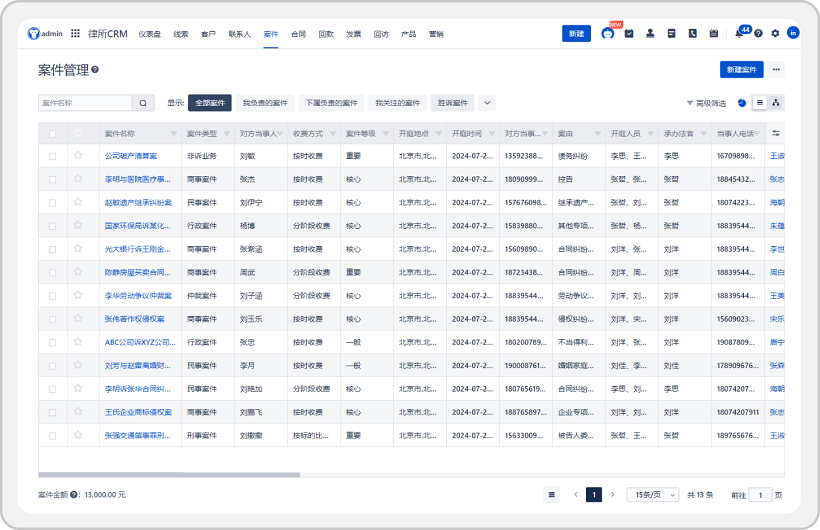Image resolution: width=820 pixels, height=530 pixels.
Task: Open the more options ellipsis button
Action: coord(777,70)
